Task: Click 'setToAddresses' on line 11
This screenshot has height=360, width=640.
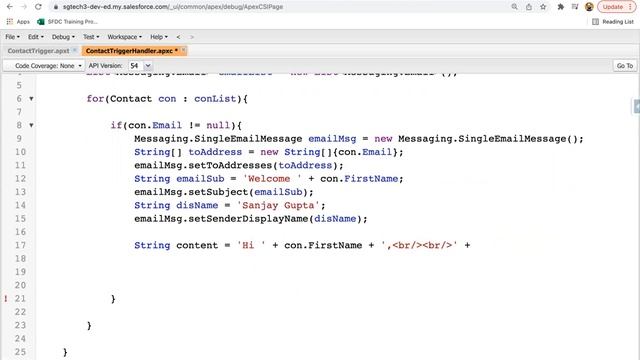Action: click(230, 165)
